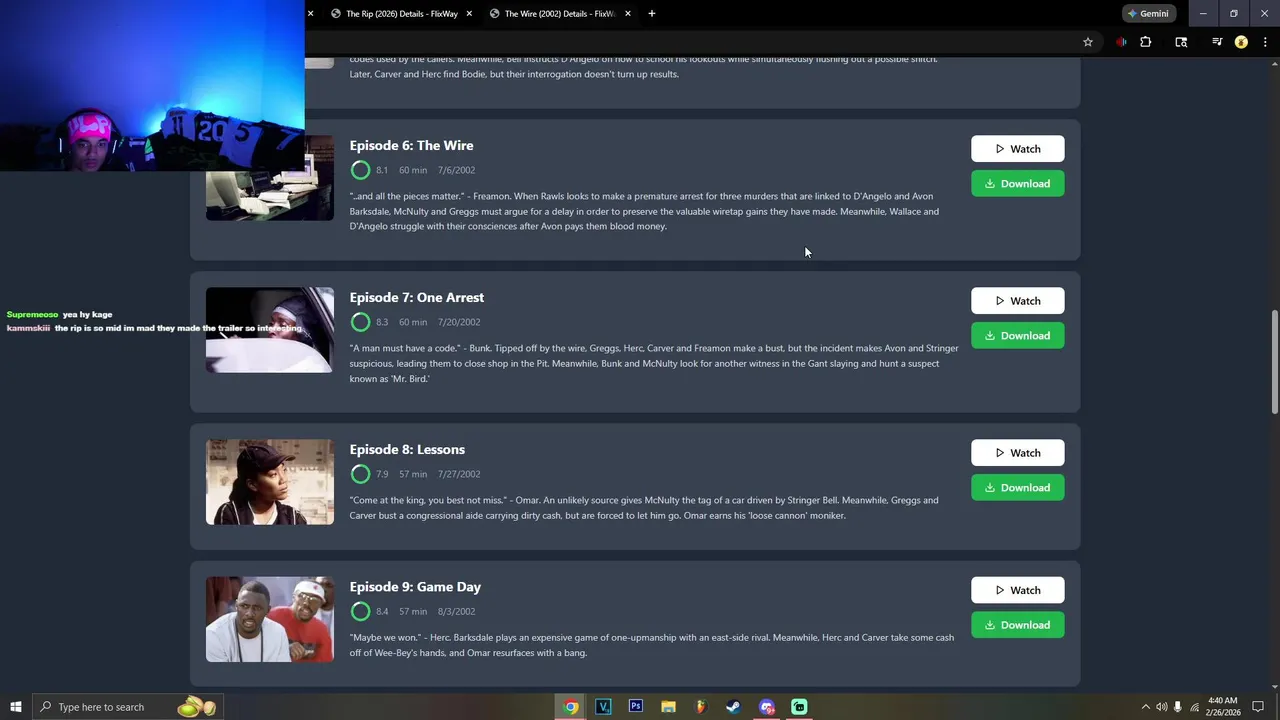This screenshot has width=1280, height=720.
Task: Open the volume speaker icon in tray
Action: (x=1162, y=707)
